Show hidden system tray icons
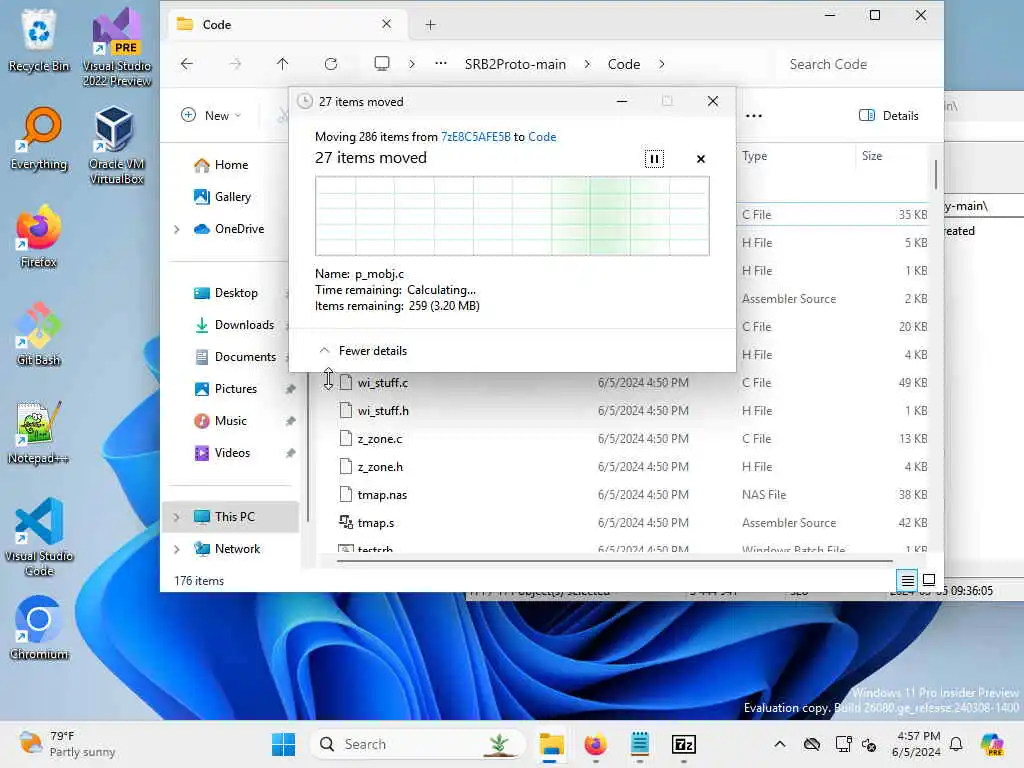This screenshot has height=768, width=1024. pos(780,744)
